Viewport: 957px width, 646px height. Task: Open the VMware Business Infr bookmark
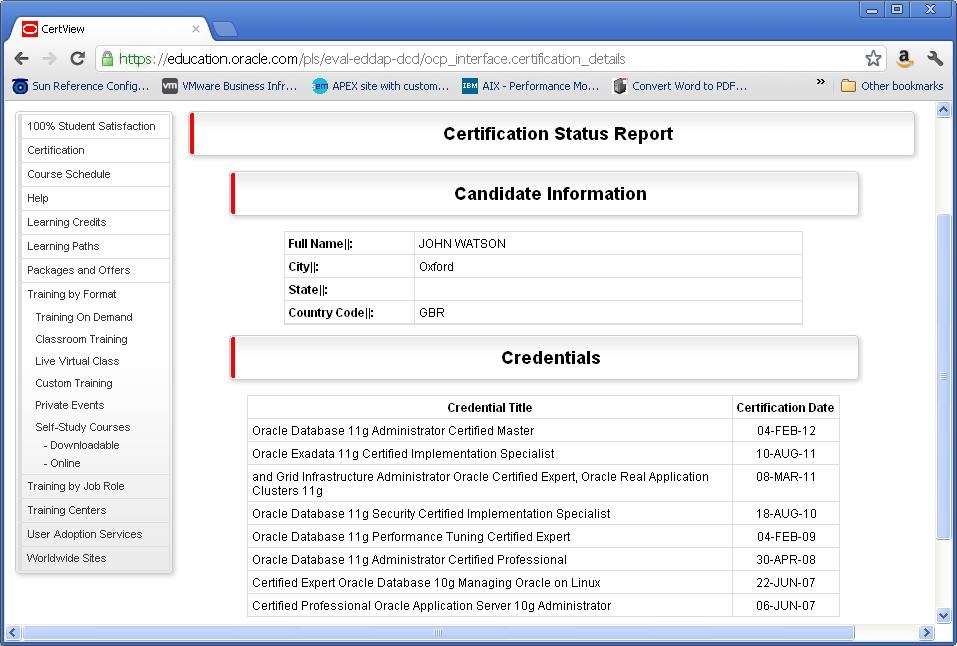[x=229, y=86]
